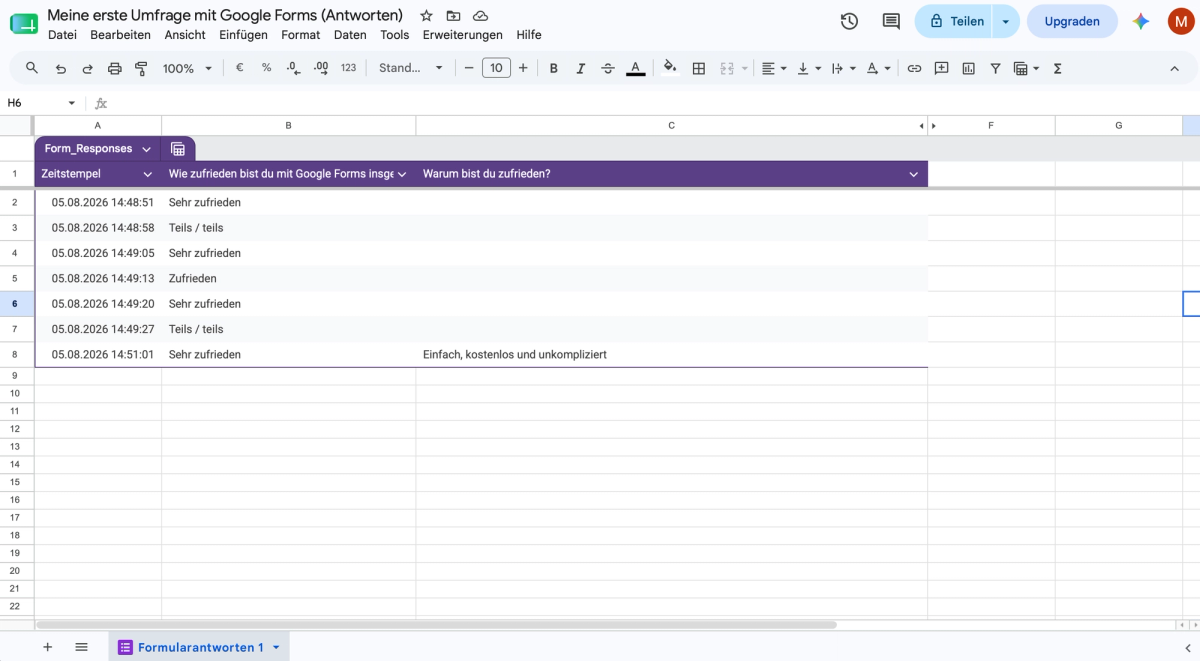Open Gemini sparkle icon

[1141, 21]
